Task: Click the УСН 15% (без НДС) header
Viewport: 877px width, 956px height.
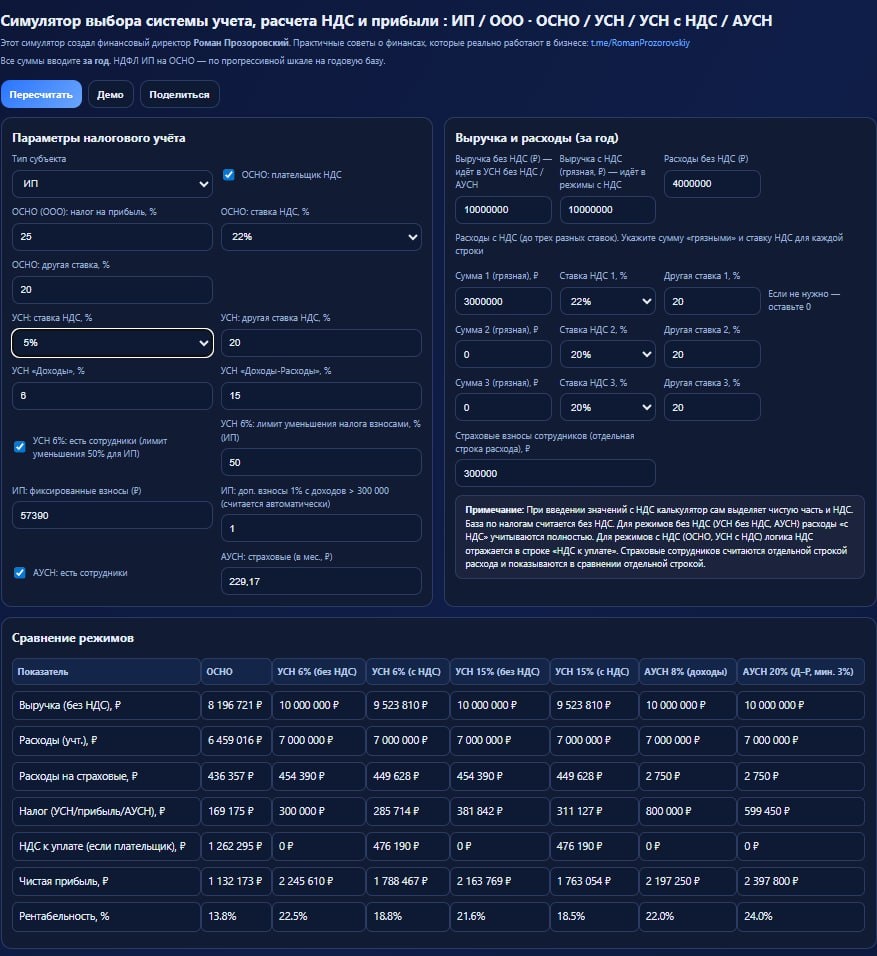Action: [499, 671]
